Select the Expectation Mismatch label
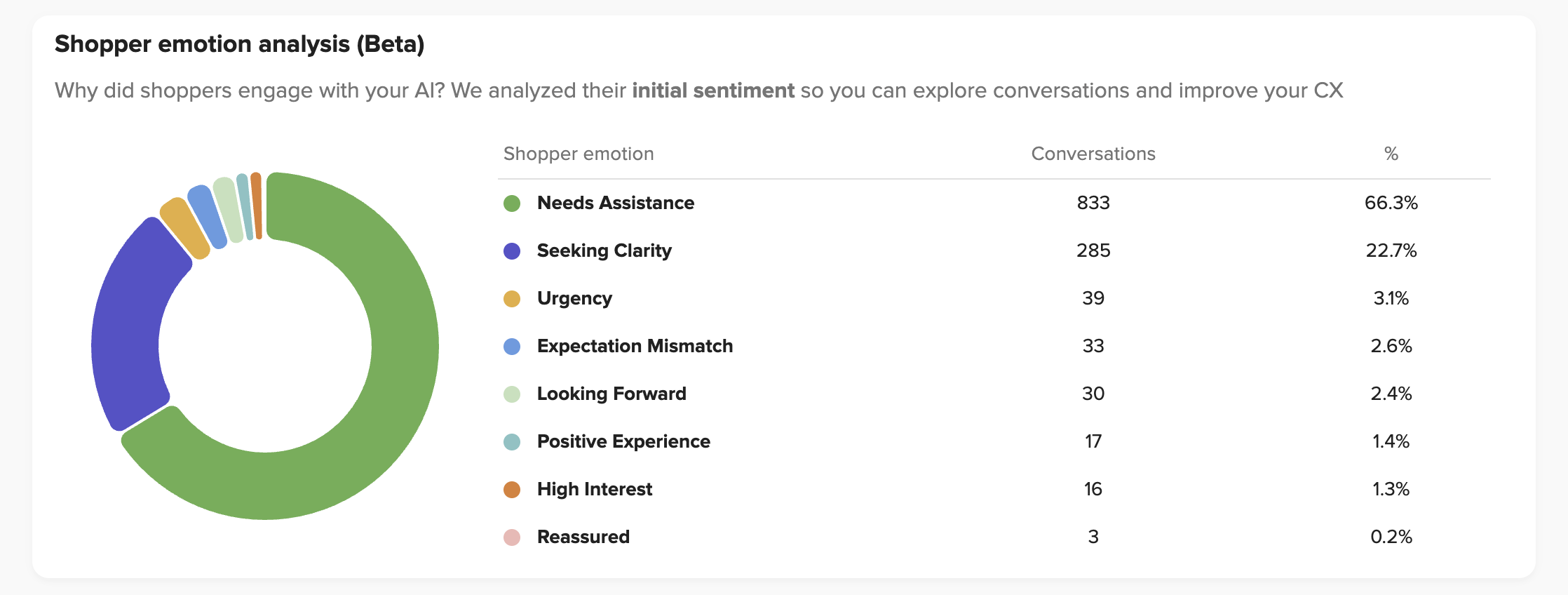This screenshot has width=1568, height=595. click(x=635, y=347)
